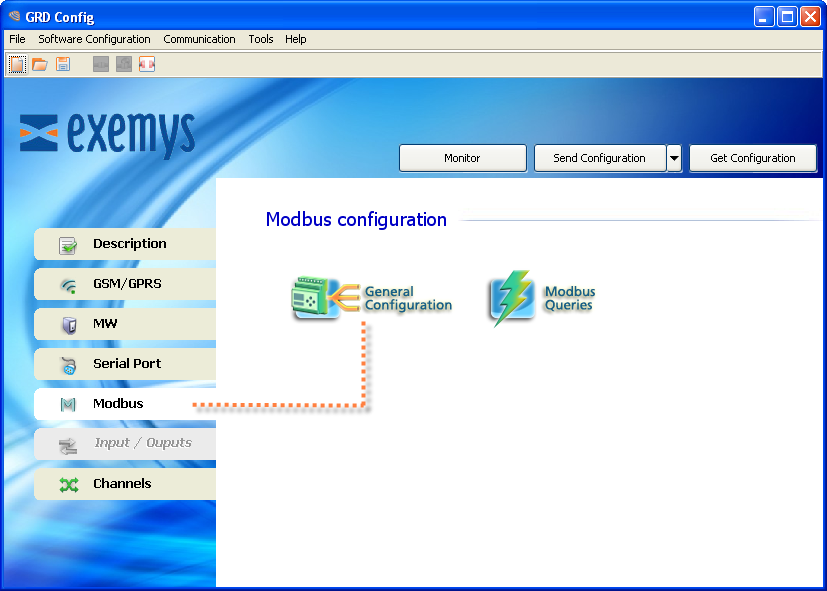Screen dimensions: 827x591
Task: Open the Help menu
Action: click(x=295, y=39)
